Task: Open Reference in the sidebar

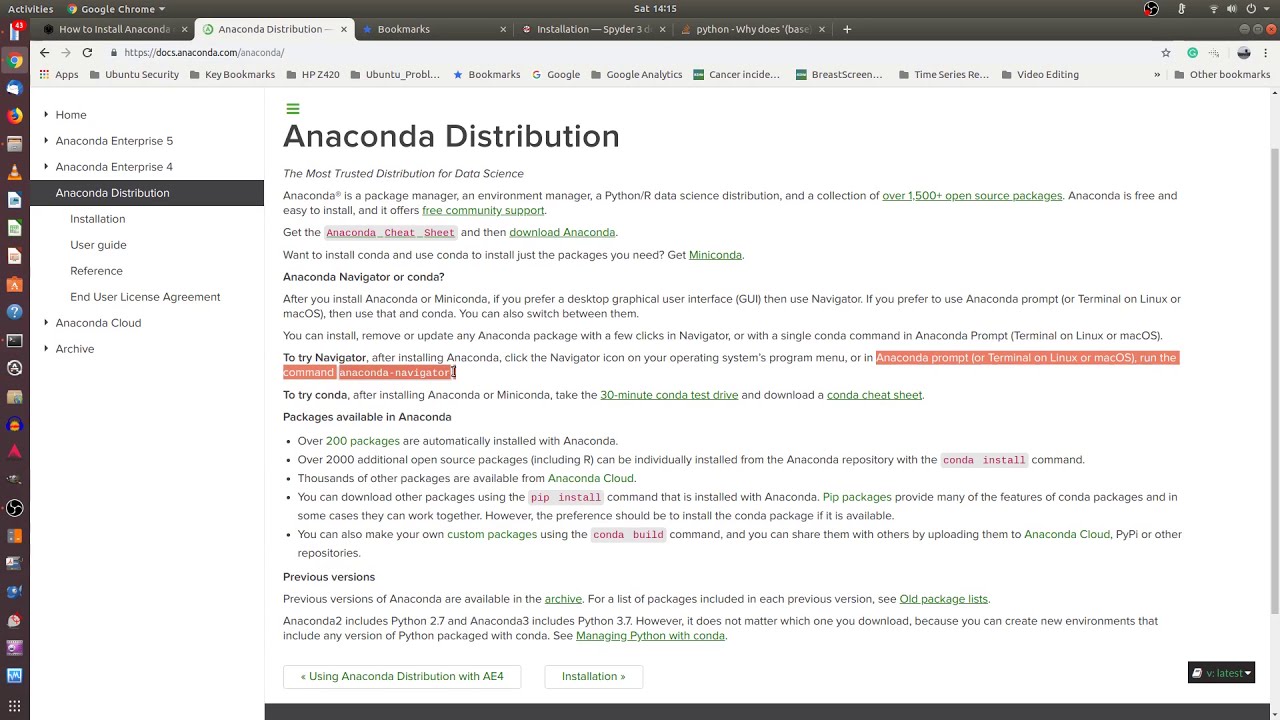Action: coord(96,271)
